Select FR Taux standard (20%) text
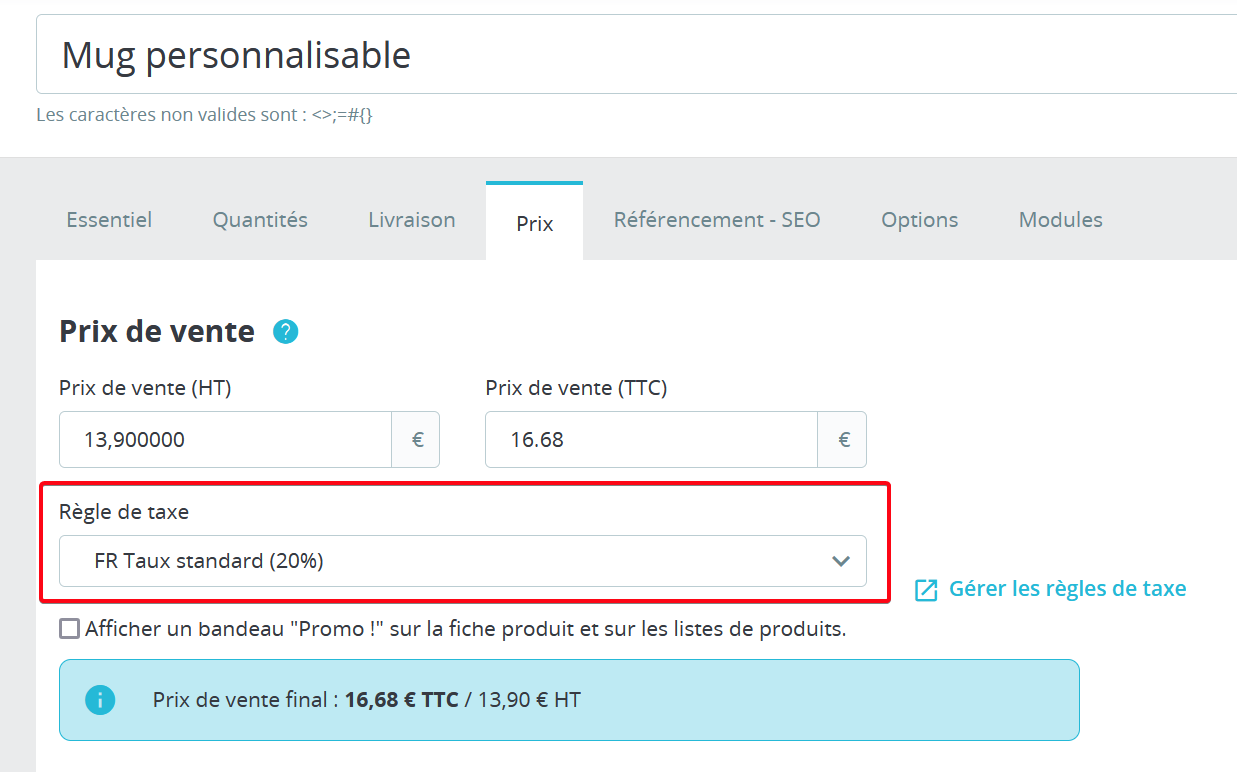 [209, 561]
